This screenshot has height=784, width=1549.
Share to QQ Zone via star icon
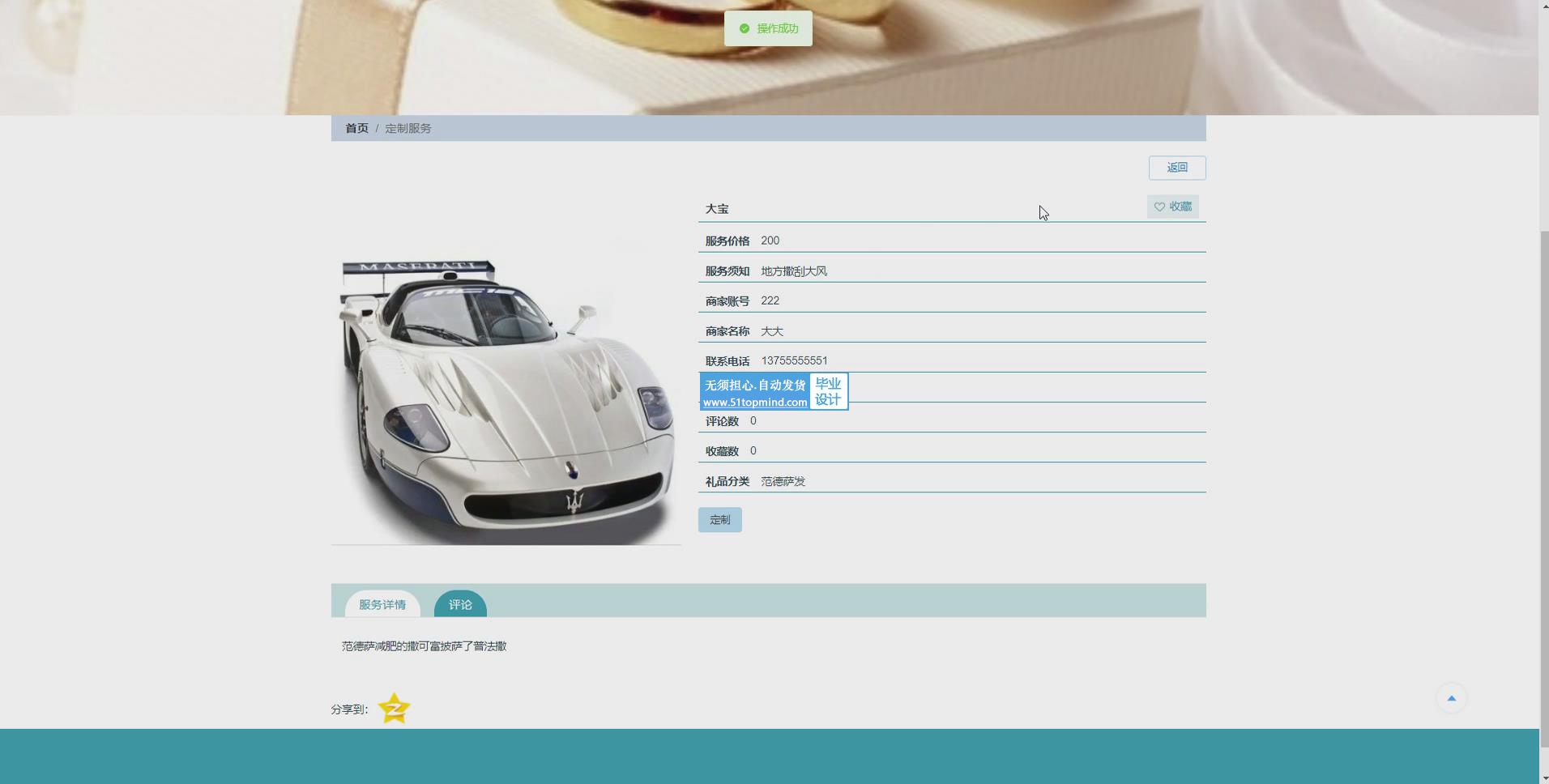click(395, 709)
